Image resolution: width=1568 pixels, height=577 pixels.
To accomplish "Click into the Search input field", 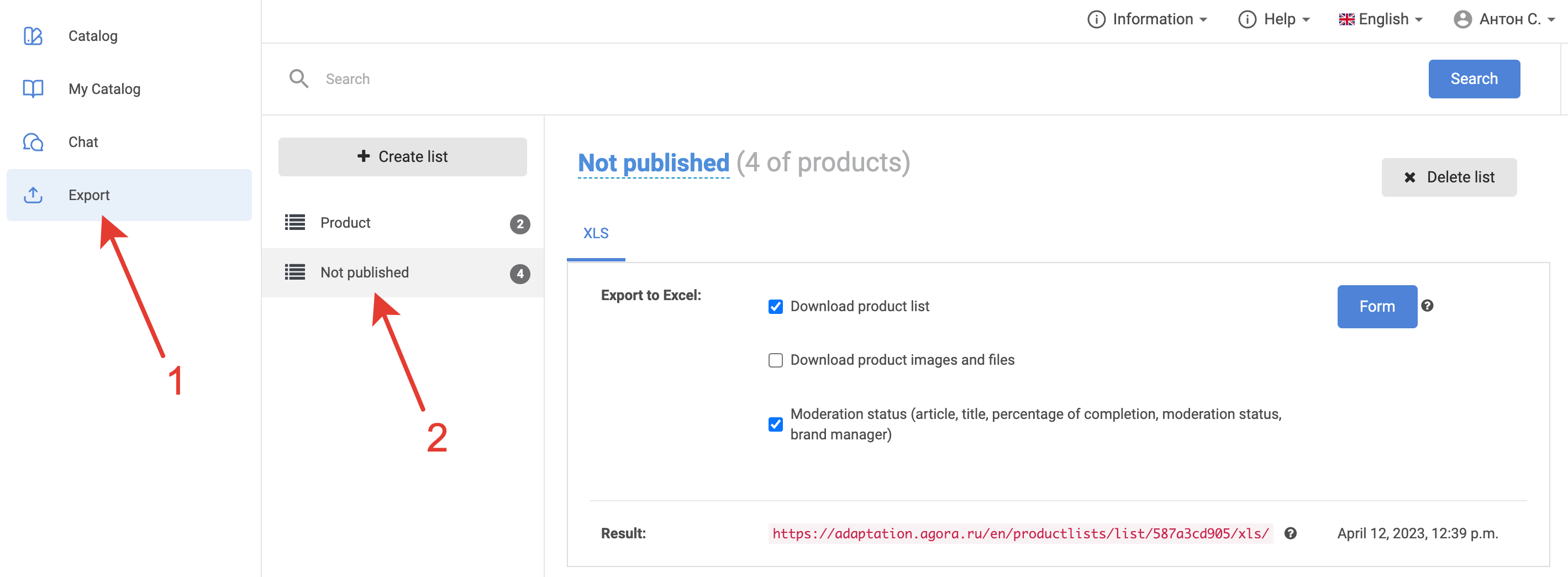I will (852, 79).
